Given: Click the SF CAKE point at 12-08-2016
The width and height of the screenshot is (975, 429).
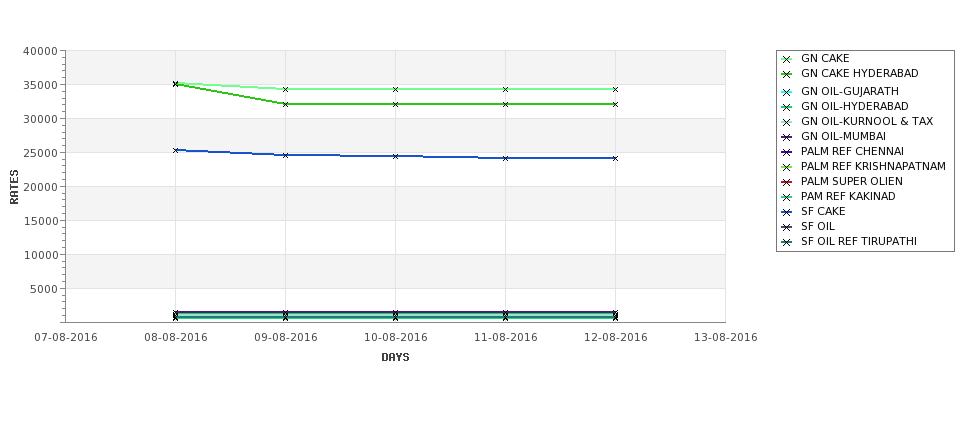Looking at the screenshot, I should coord(616,159).
